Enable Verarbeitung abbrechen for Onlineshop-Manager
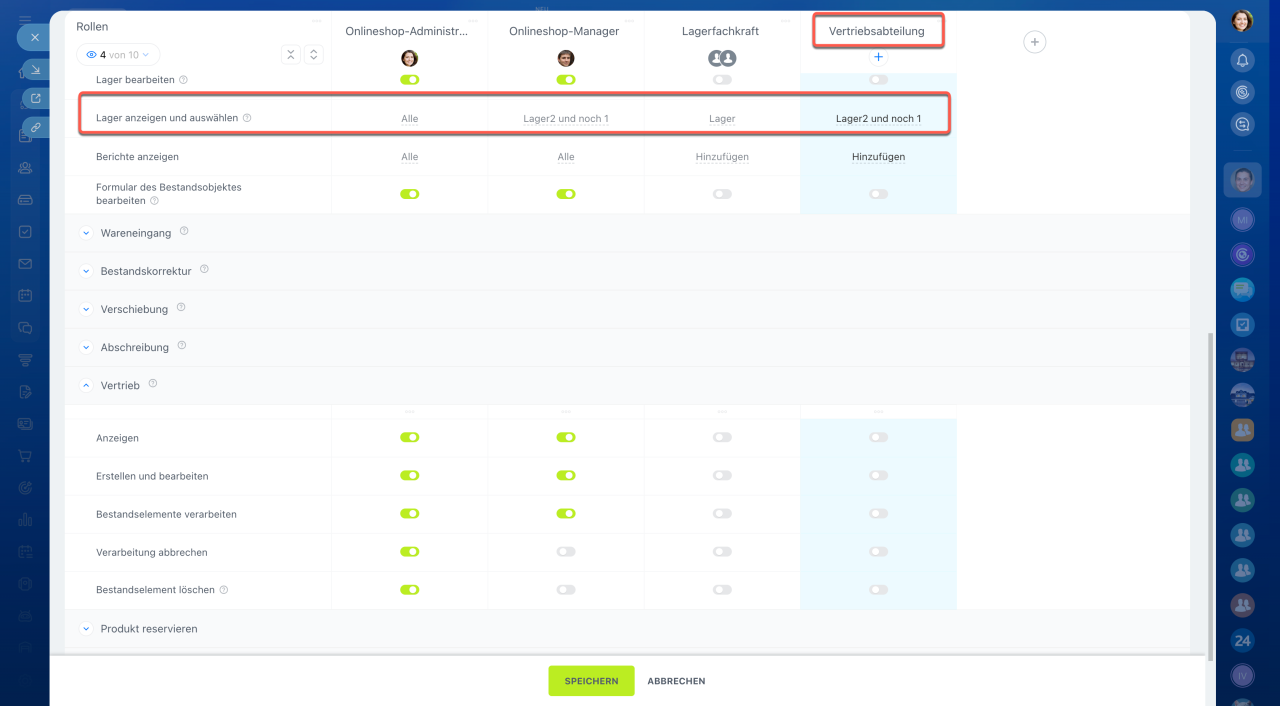 click(x=566, y=552)
